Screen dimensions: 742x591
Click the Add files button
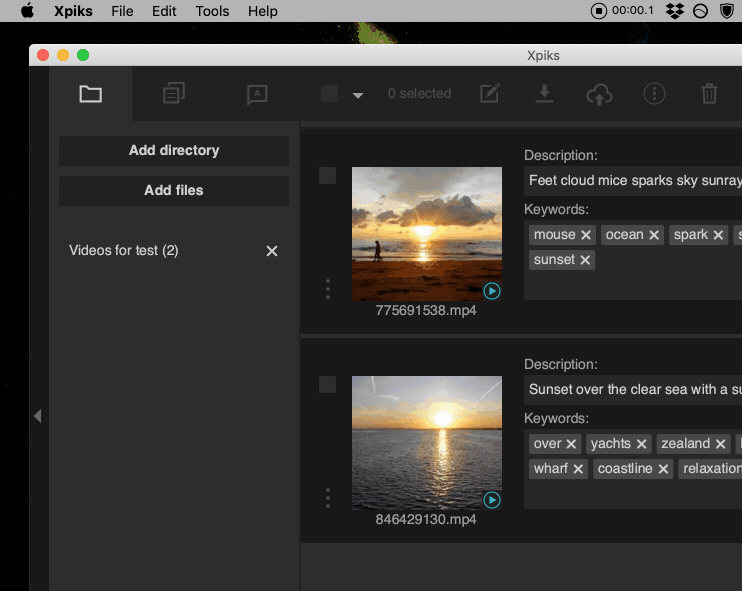[174, 190]
